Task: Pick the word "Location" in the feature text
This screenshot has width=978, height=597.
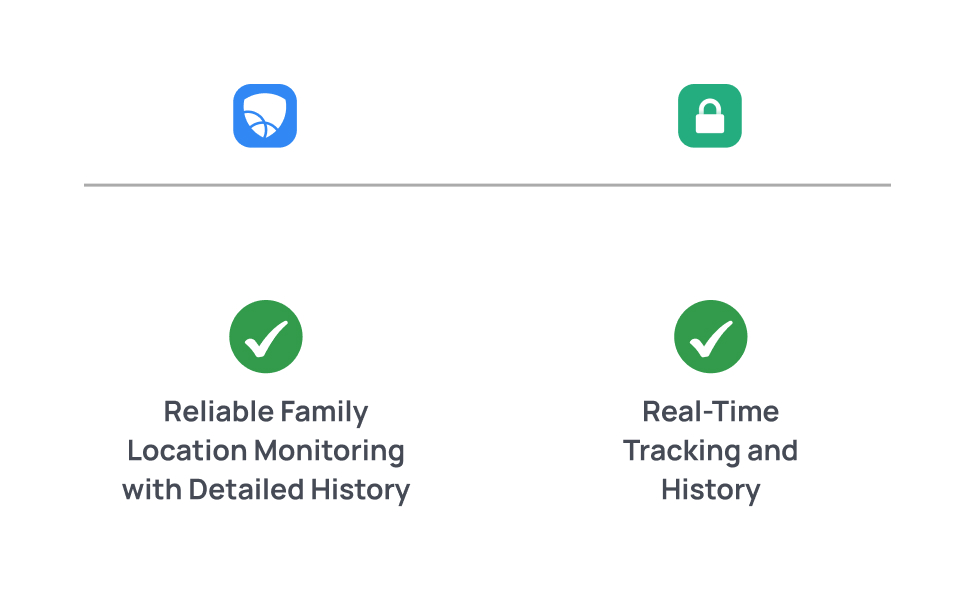Action: [187, 451]
